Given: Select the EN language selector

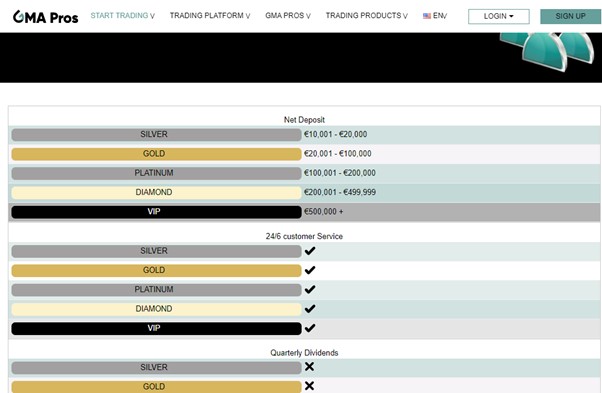Looking at the screenshot, I should [439, 16].
